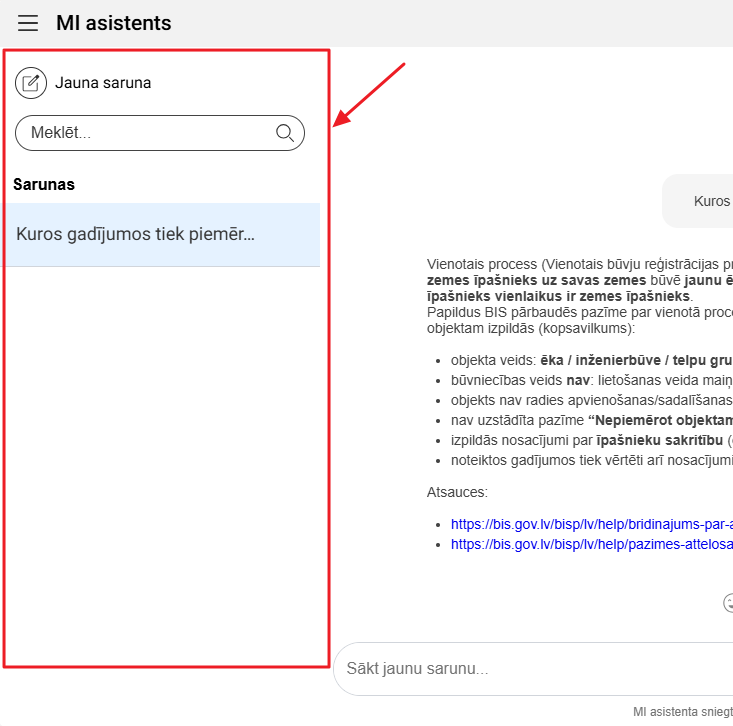The width and height of the screenshot is (733, 726).
Task: Open the hamburger navigation menu
Action: click(x=28, y=23)
